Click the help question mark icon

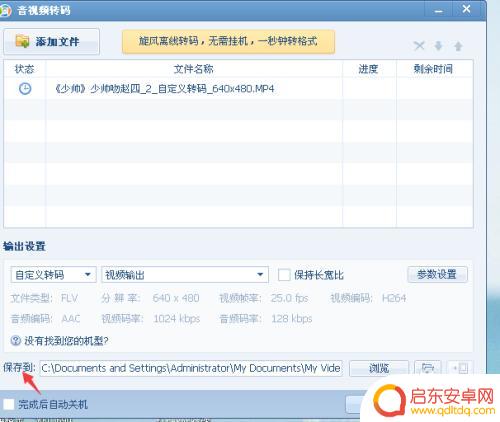tap(16, 340)
